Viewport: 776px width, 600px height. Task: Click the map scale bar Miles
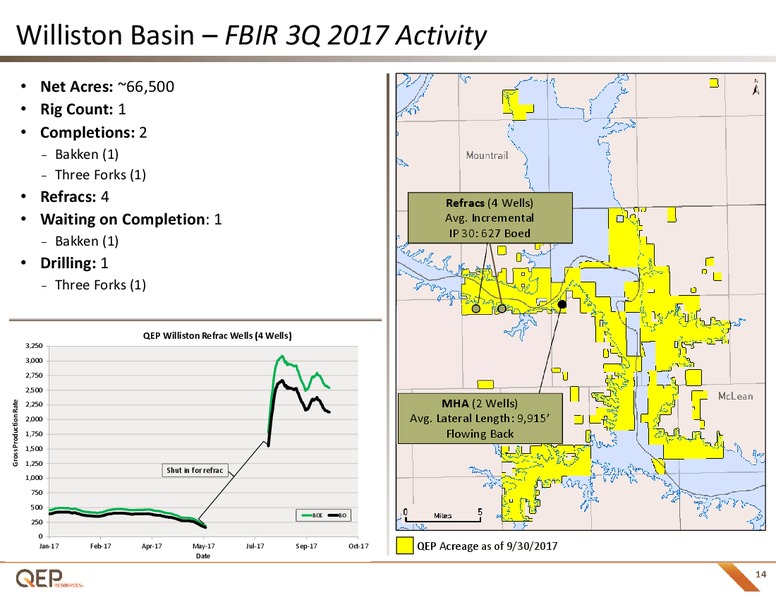442,515
